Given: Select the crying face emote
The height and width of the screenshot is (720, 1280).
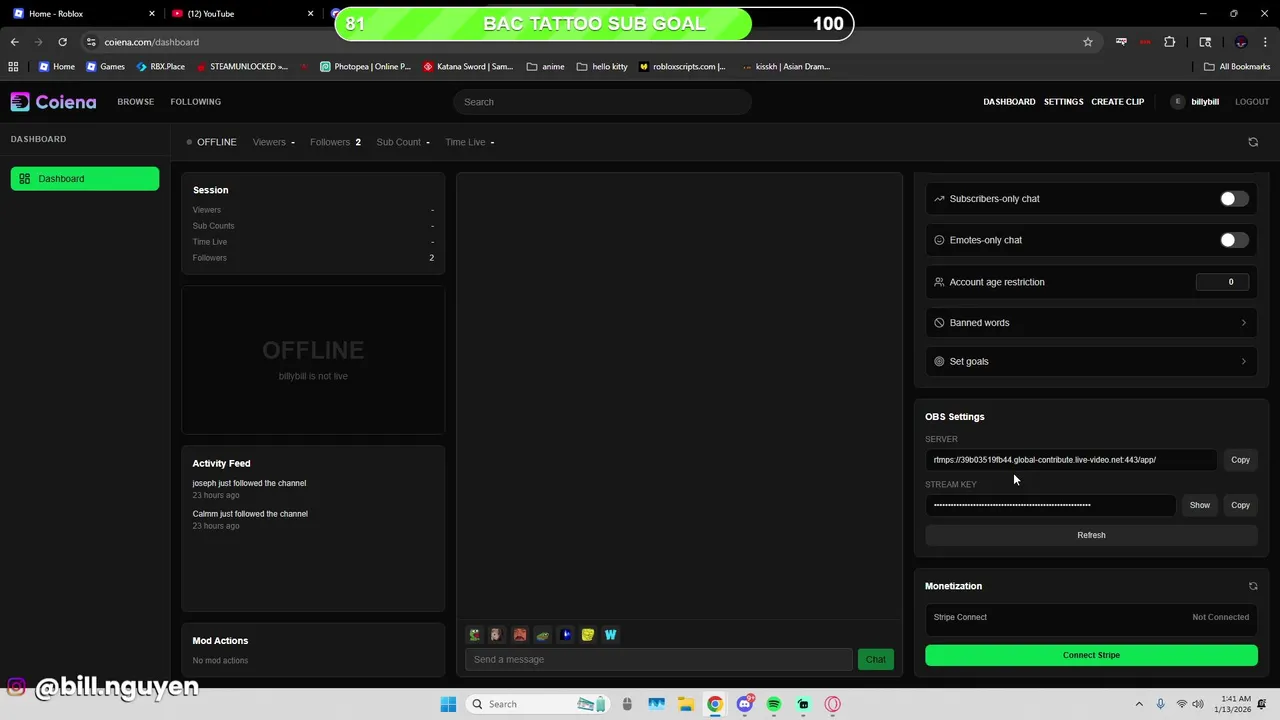Looking at the screenshot, I should 497,634.
